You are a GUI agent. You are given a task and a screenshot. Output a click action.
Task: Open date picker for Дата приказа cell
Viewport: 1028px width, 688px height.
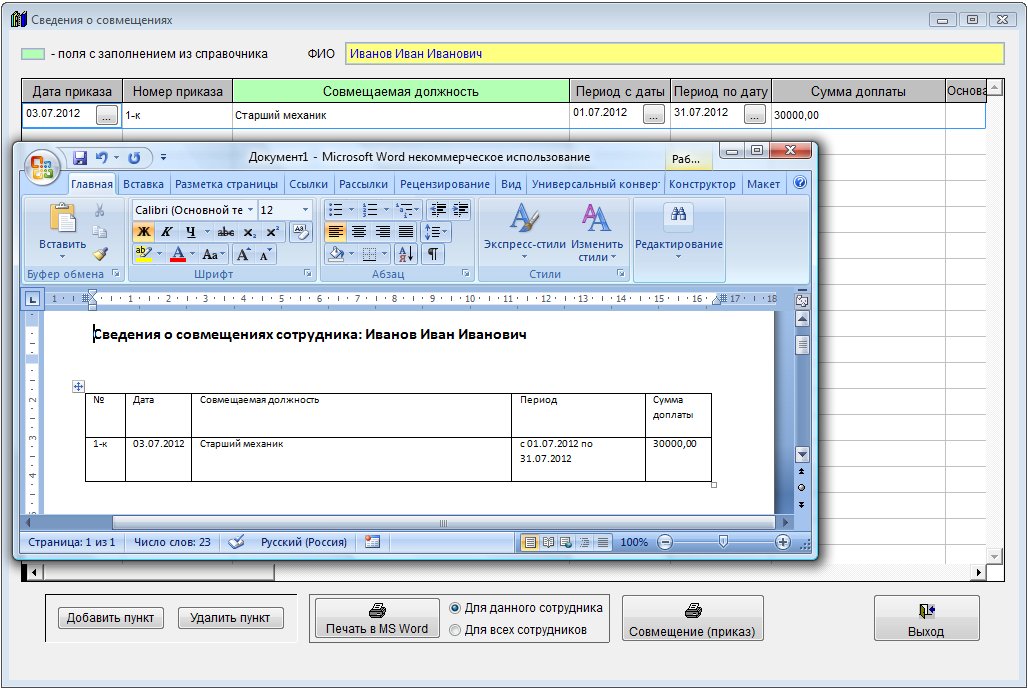click(x=107, y=115)
